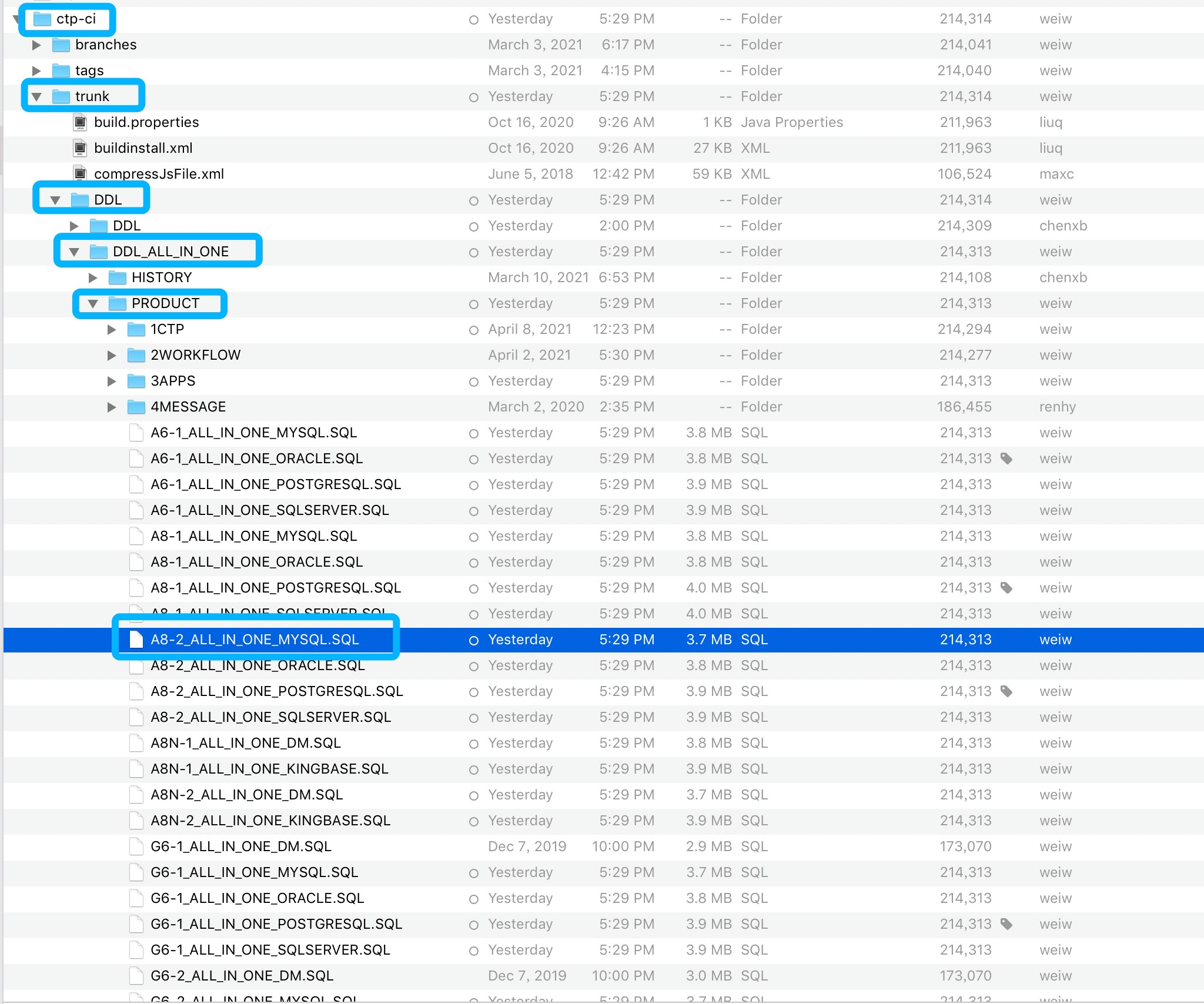Collapse the DDL_ALL_IN_ONE folder

(x=74, y=252)
